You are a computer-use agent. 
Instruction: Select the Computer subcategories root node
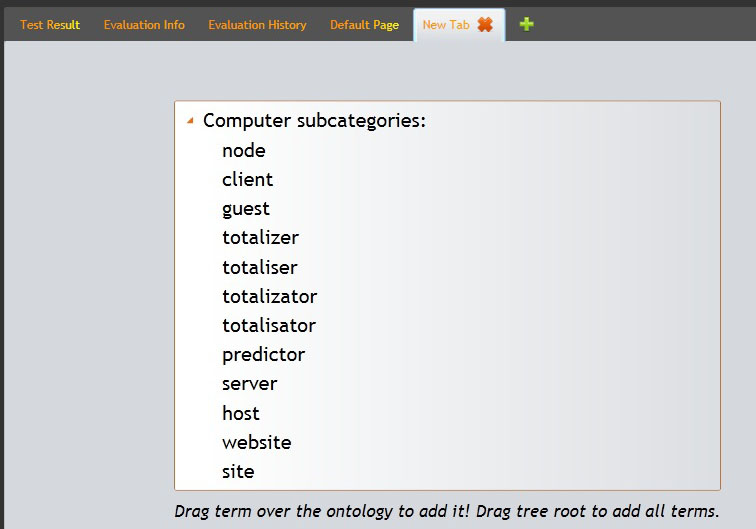(x=314, y=121)
